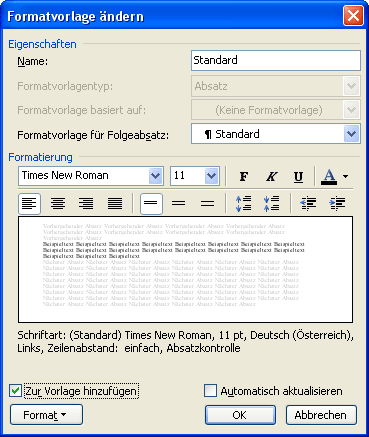Set single line spacing
Image resolution: width=369 pixels, height=437 pixels.
tap(151, 203)
